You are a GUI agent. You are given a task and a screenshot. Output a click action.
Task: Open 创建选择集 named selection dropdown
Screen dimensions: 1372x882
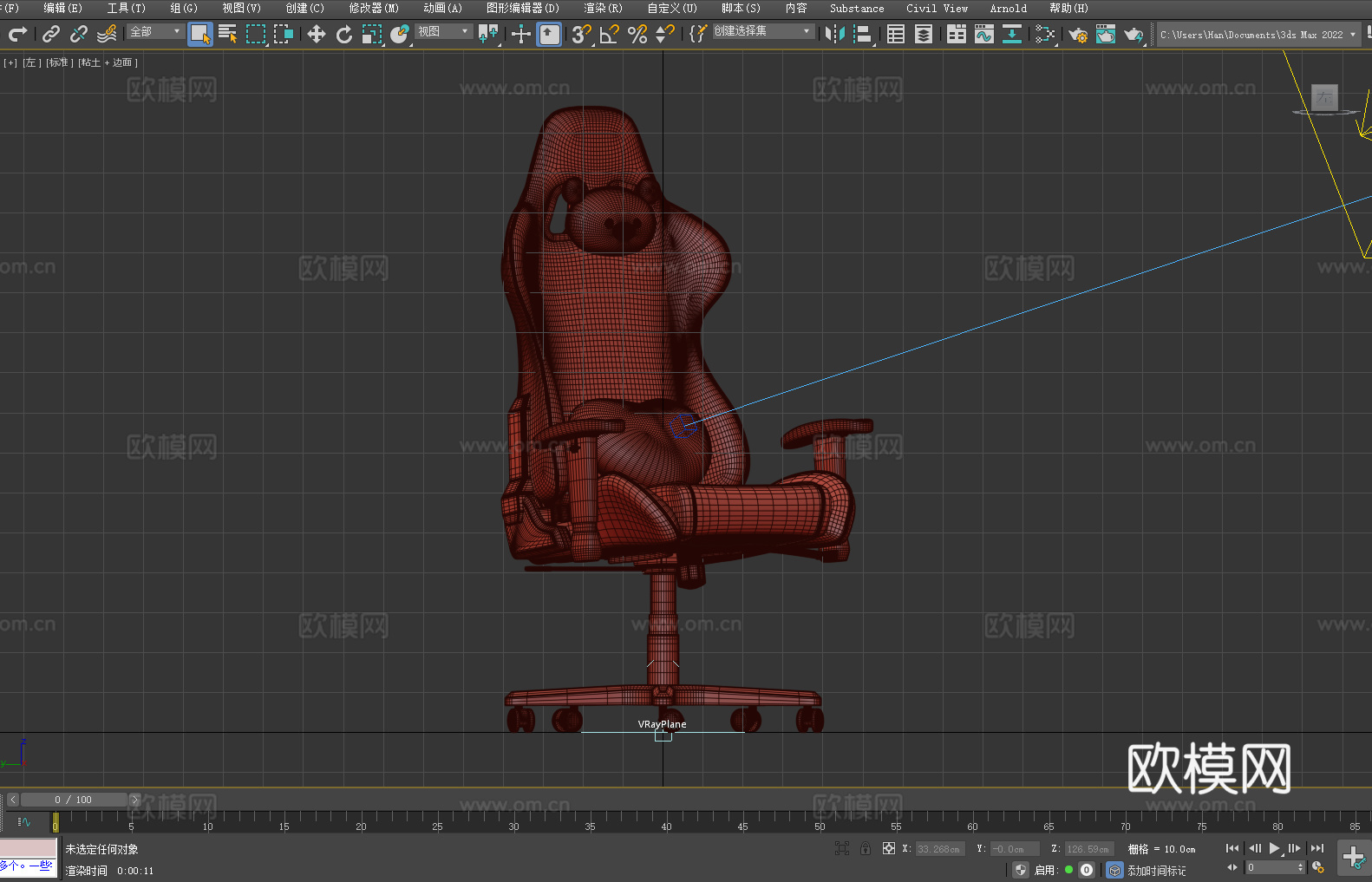point(763,31)
